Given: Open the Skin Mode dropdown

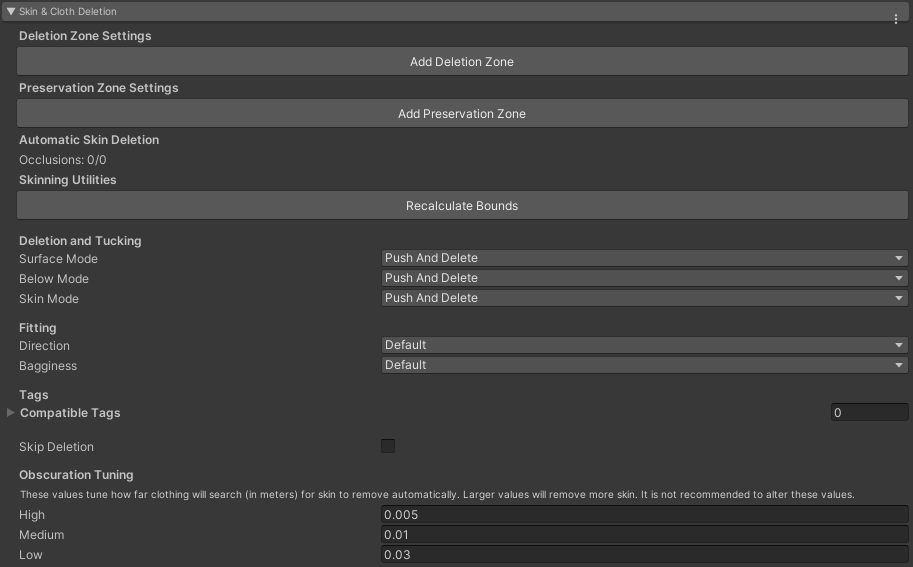Looking at the screenshot, I should [644, 298].
